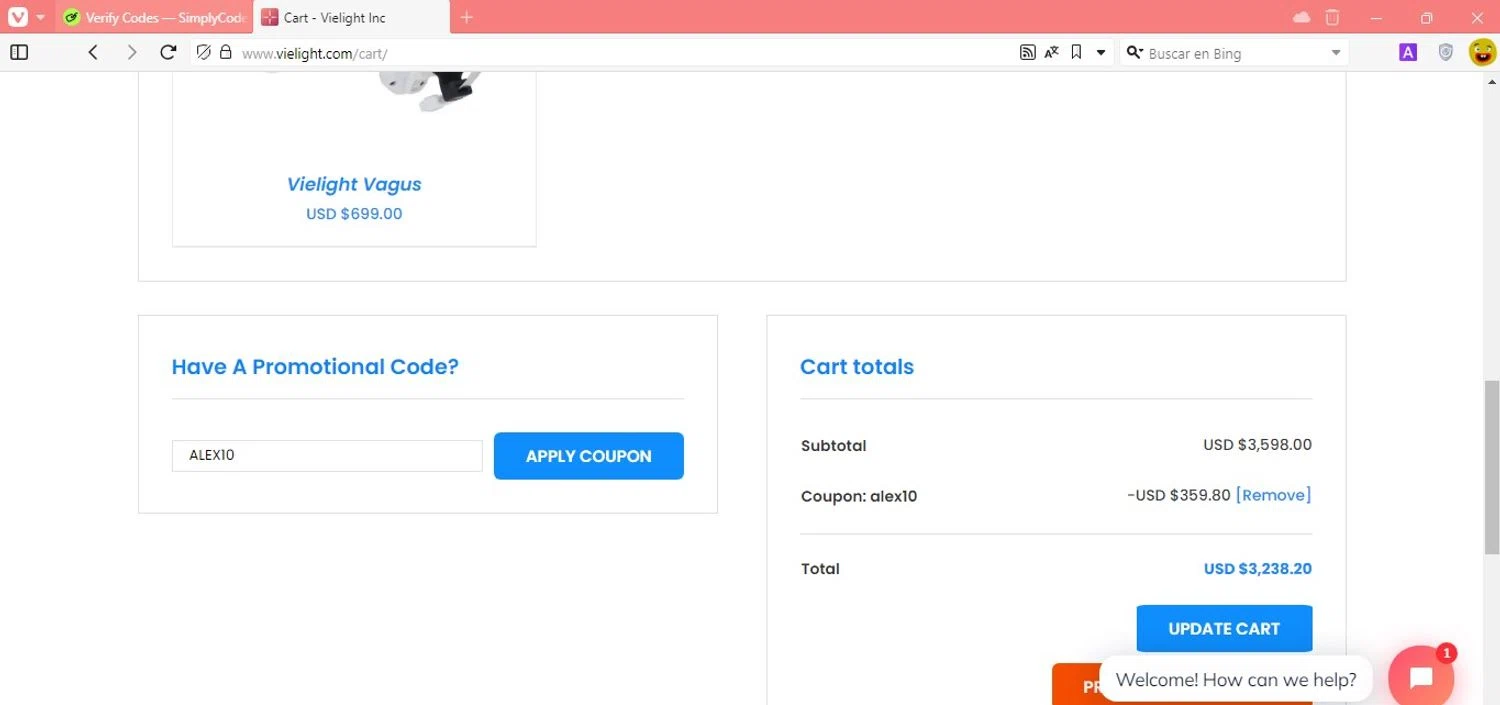Reload the current page
The height and width of the screenshot is (705, 1500).
click(x=168, y=52)
